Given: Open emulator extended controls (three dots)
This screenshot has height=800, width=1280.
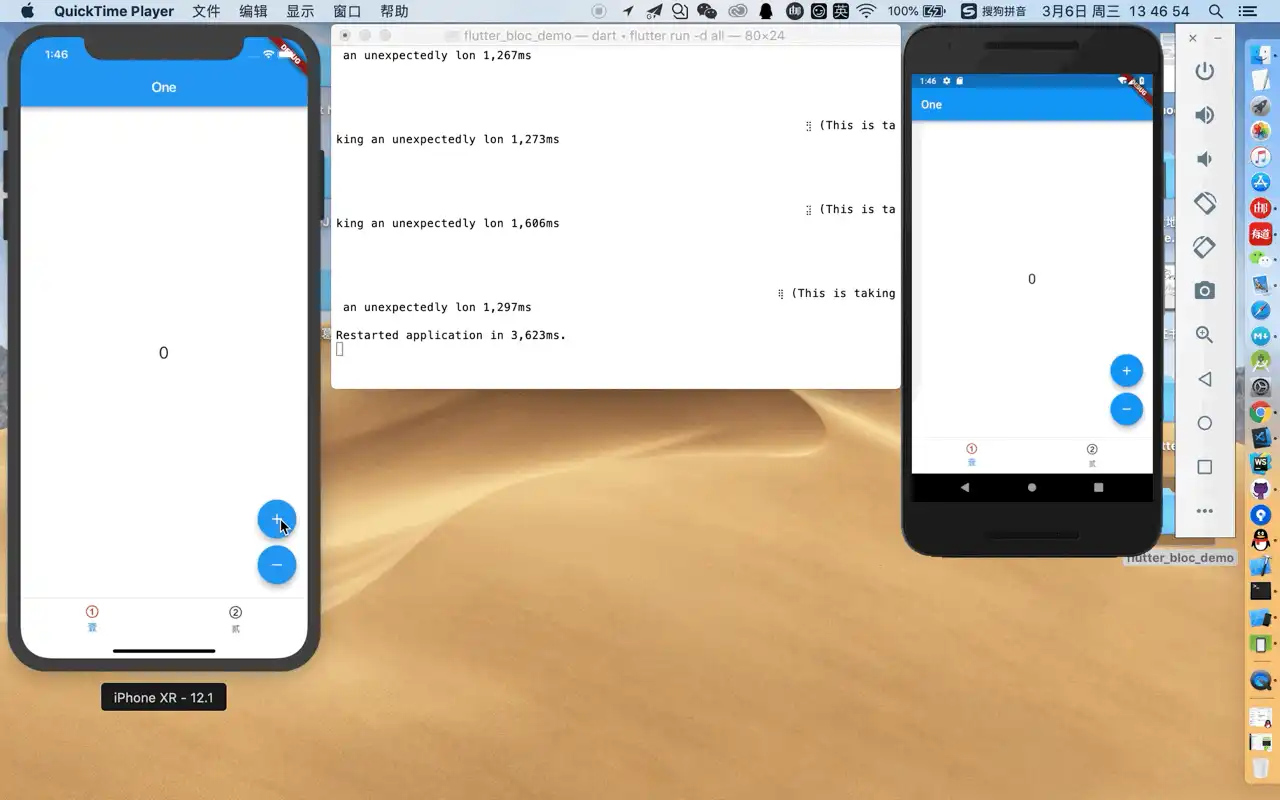Looking at the screenshot, I should click(1205, 510).
